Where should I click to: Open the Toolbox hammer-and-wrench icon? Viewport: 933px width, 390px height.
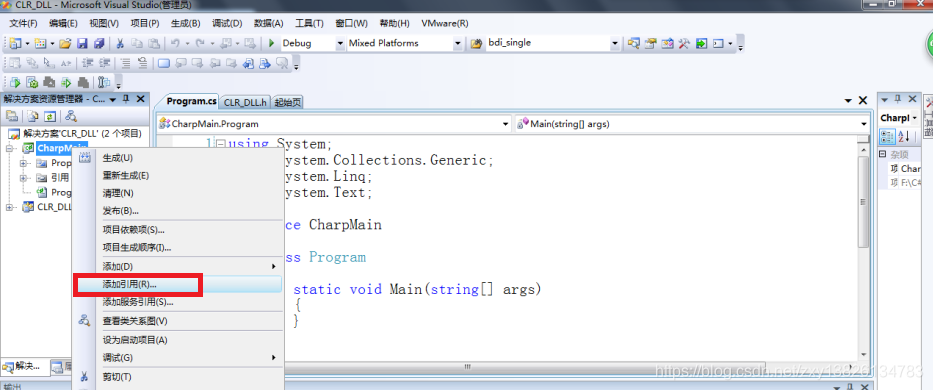[x=684, y=43]
